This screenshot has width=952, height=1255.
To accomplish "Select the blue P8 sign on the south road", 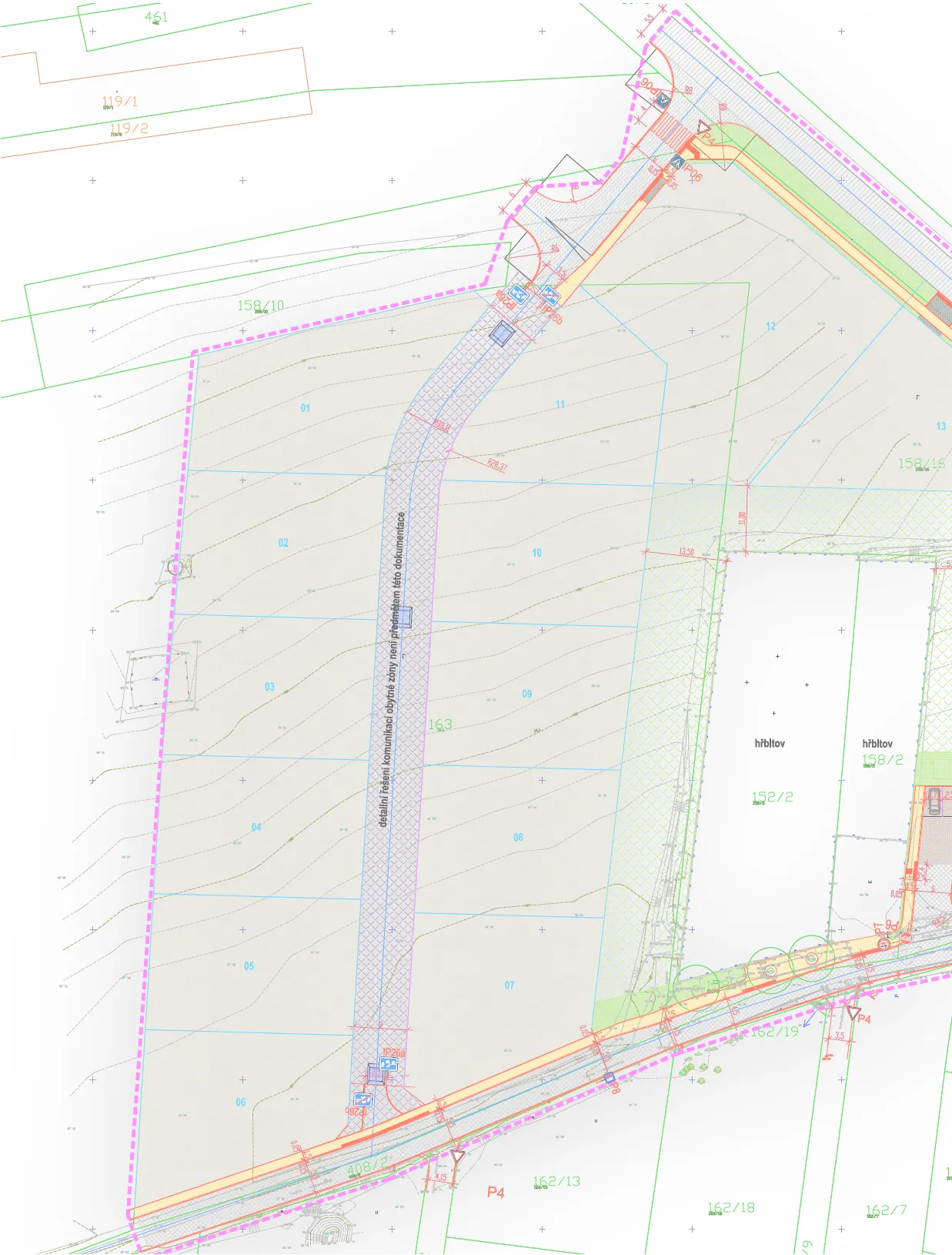I will tap(609, 1078).
